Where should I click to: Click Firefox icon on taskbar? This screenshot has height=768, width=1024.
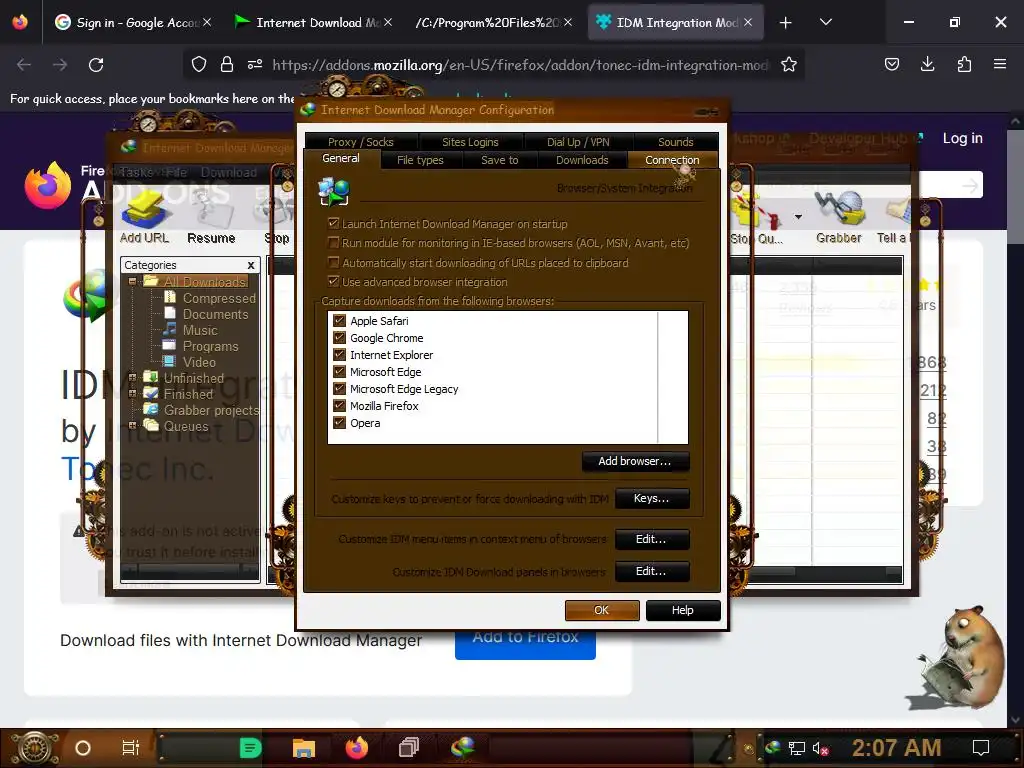(x=357, y=748)
